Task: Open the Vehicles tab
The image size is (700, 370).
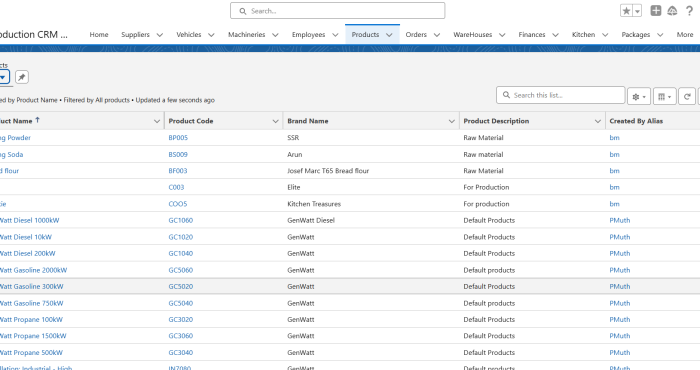Action: [188, 34]
